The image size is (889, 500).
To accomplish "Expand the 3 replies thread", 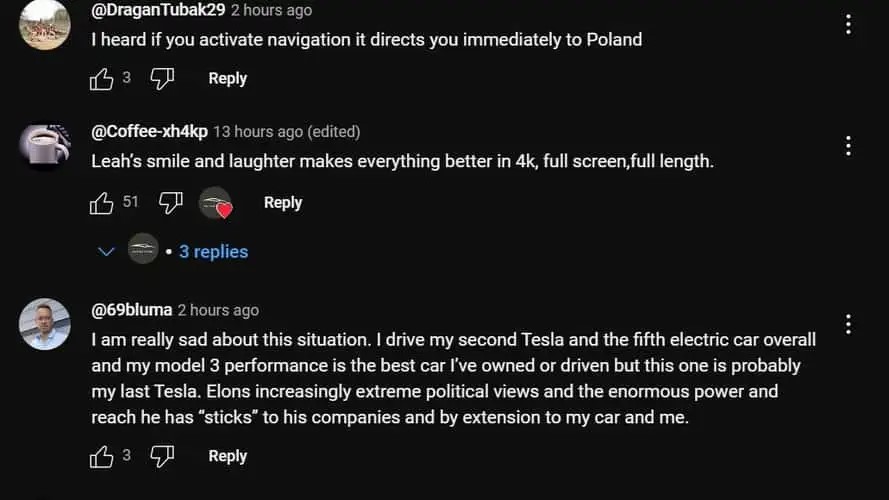I will [213, 252].
